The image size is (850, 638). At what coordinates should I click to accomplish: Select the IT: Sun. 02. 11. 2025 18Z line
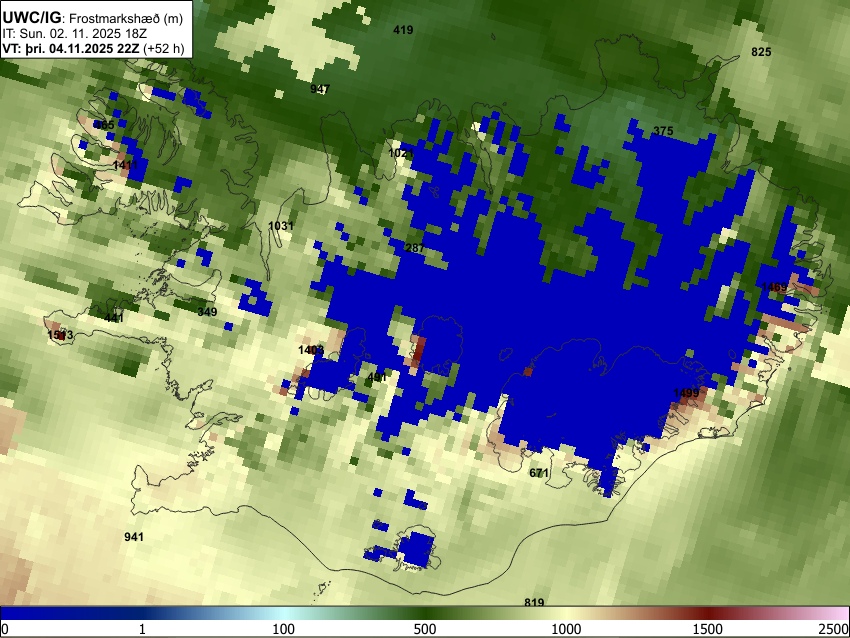(x=75, y=34)
